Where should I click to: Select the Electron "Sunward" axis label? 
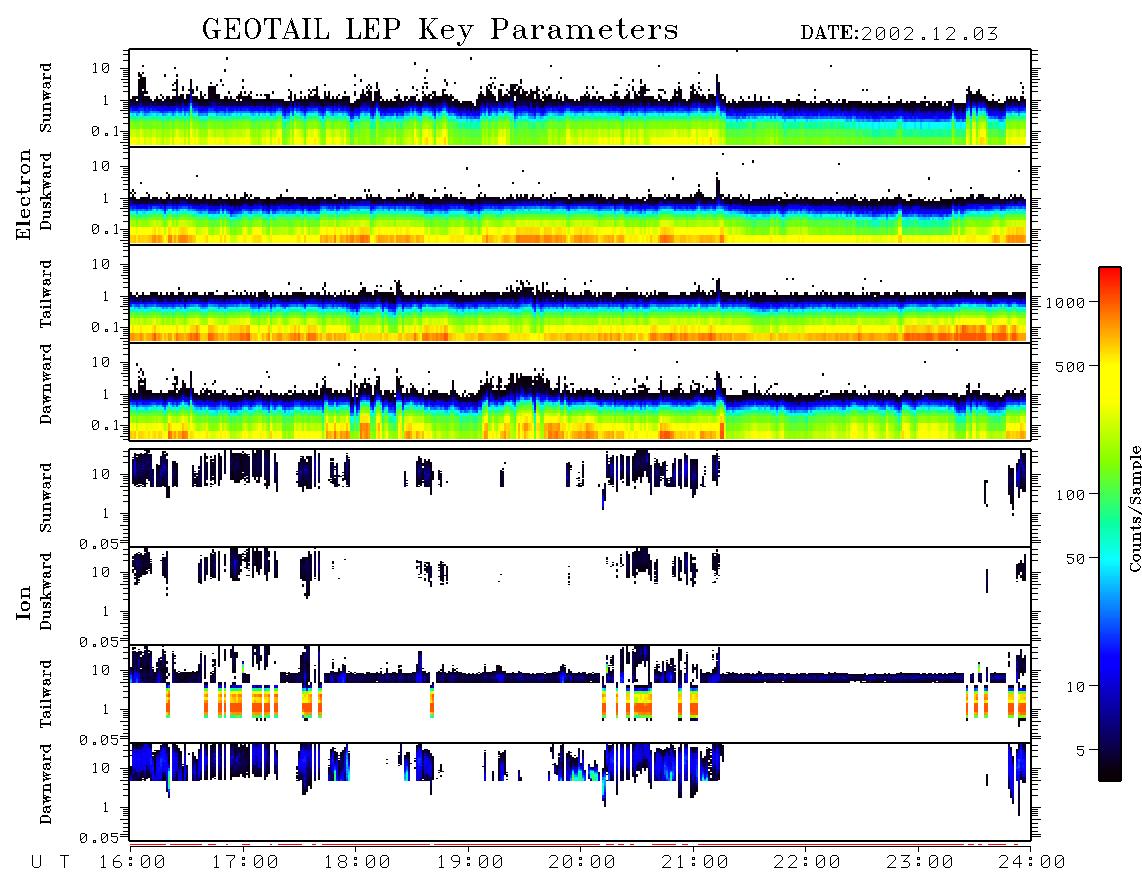click(46, 98)
